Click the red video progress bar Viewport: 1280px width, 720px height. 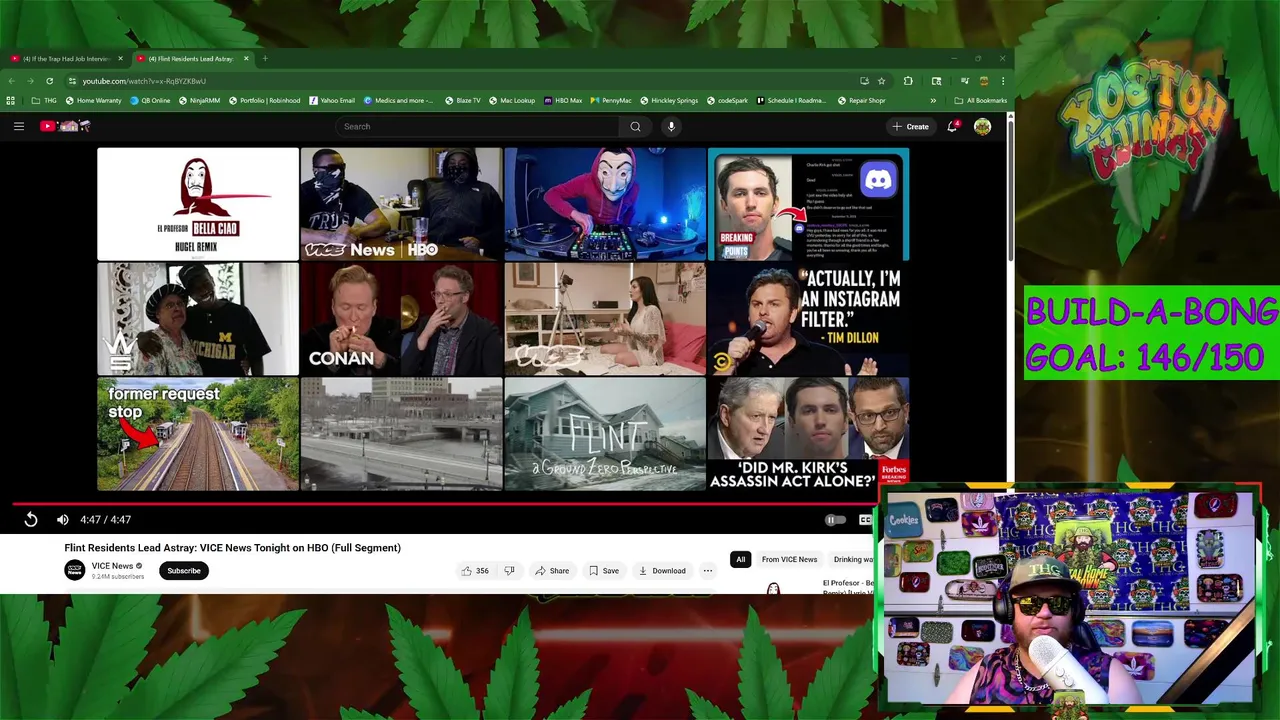pos(445,503)
